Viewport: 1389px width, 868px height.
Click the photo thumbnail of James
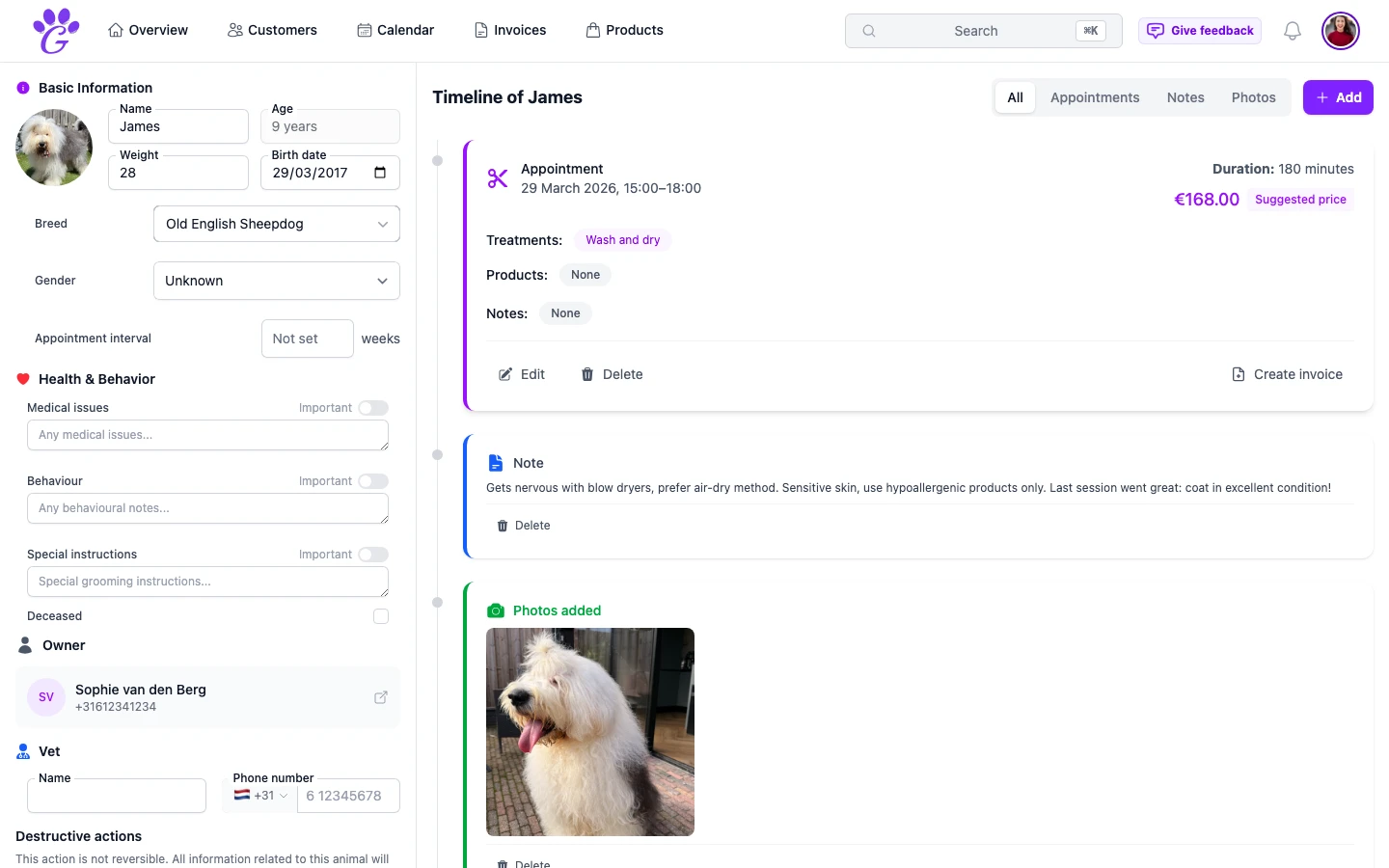pos(589,731)
